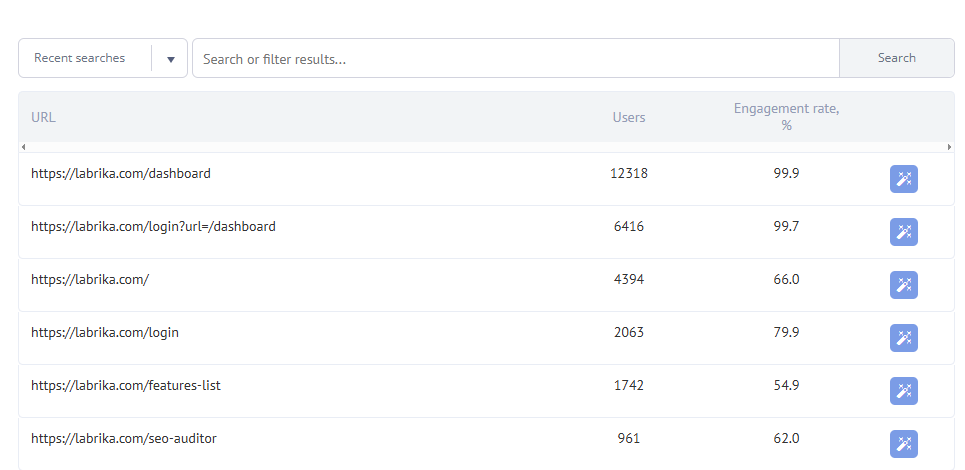Sort by Engagement rate column header
965x470 pixels.
(786, 117)
